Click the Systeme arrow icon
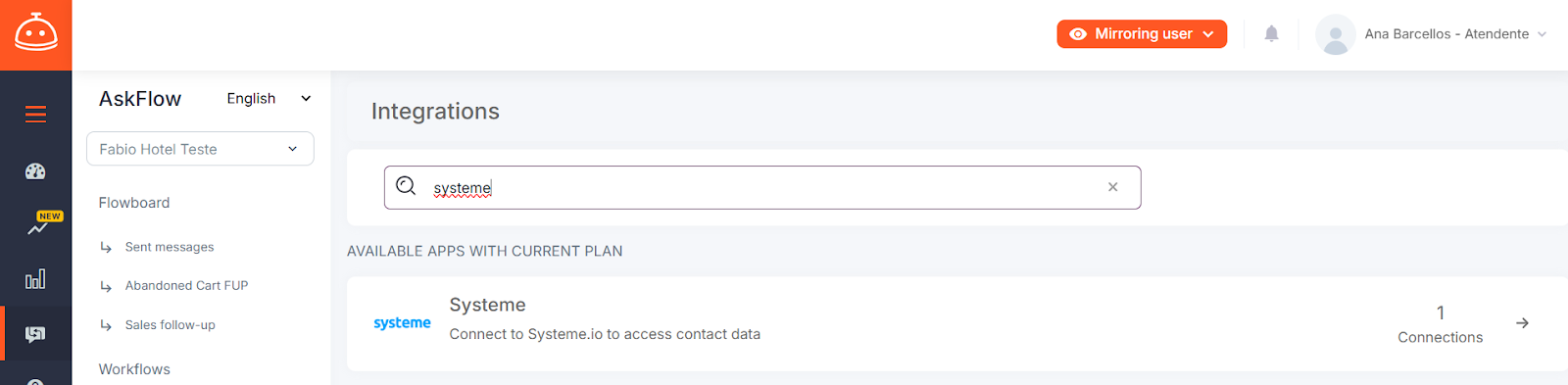 point(1522,323)
